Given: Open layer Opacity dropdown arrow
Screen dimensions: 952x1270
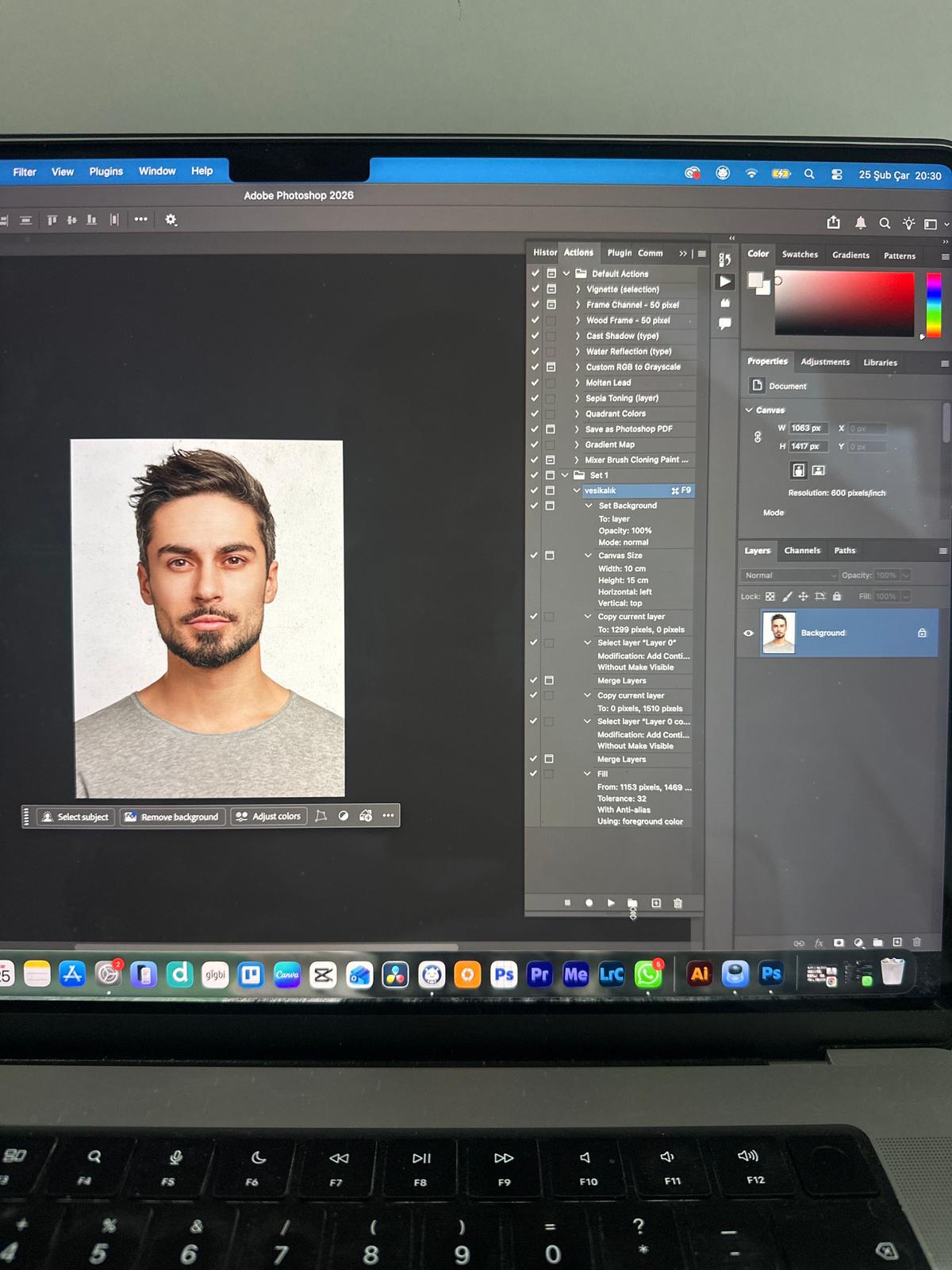Looking at the screenshot, I should (906, 575).
